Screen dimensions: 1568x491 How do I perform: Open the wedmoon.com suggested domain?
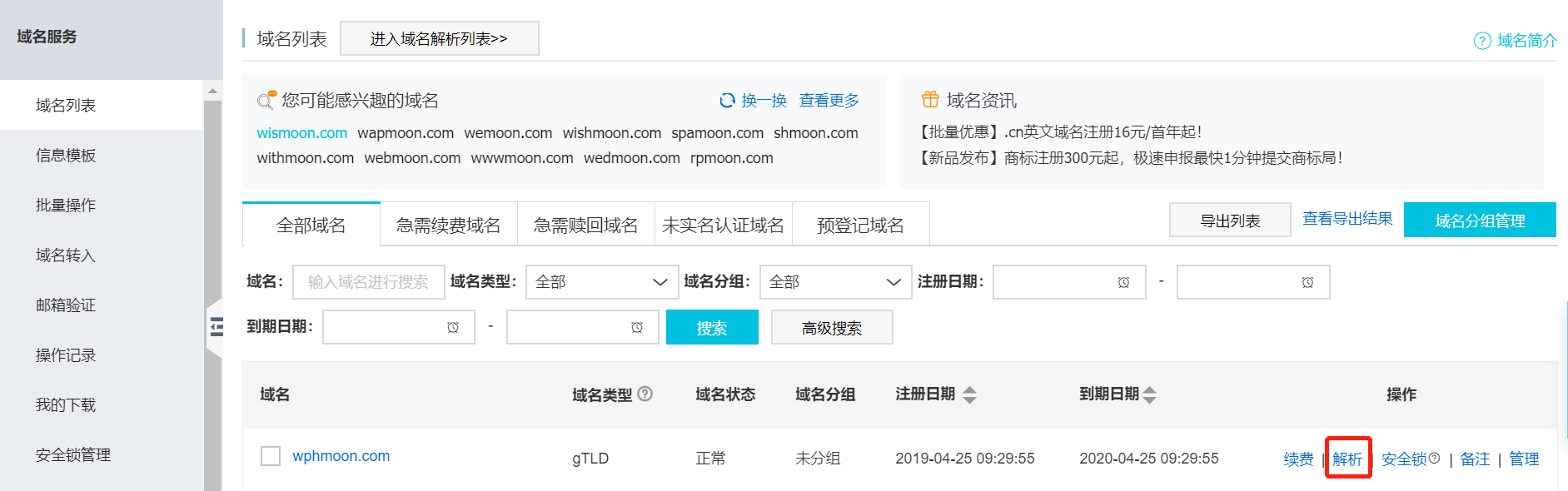[632, 158]
